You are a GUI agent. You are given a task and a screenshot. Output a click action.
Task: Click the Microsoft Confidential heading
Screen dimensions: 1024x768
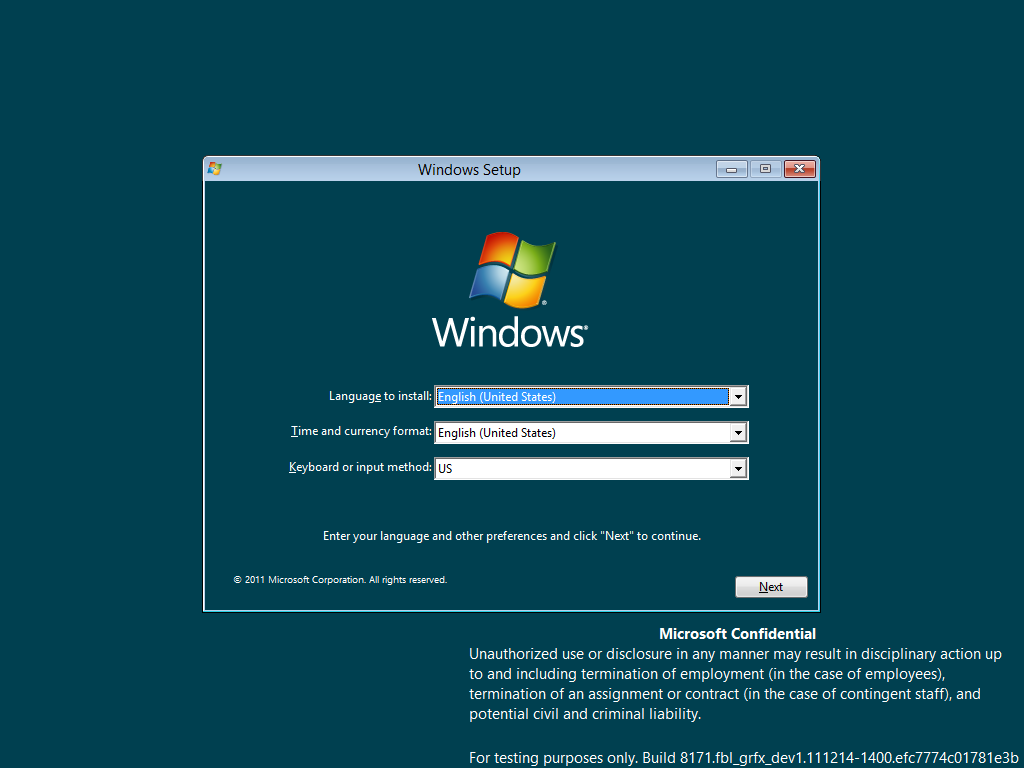click(x=737, y=633)
